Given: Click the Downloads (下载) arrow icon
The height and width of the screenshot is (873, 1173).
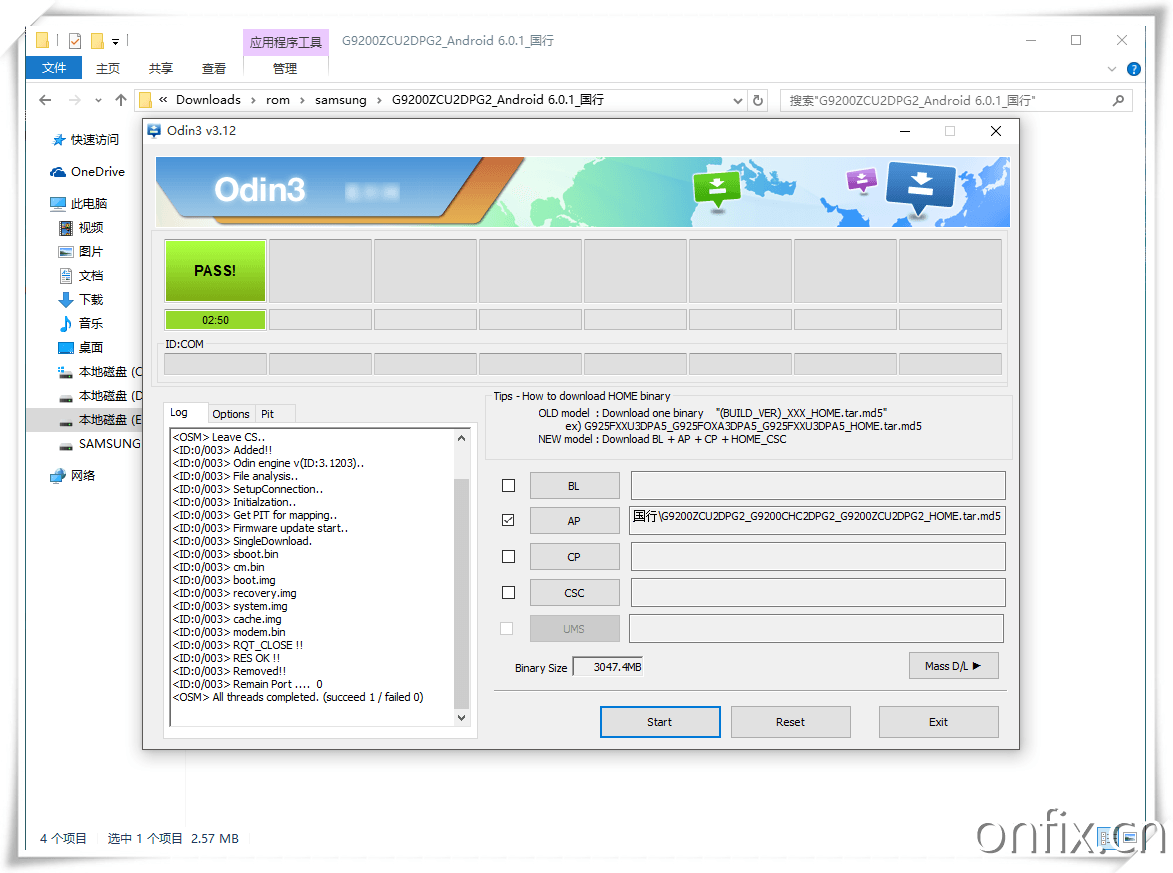Looking at the screenshot, I should (x=66, y=300).
